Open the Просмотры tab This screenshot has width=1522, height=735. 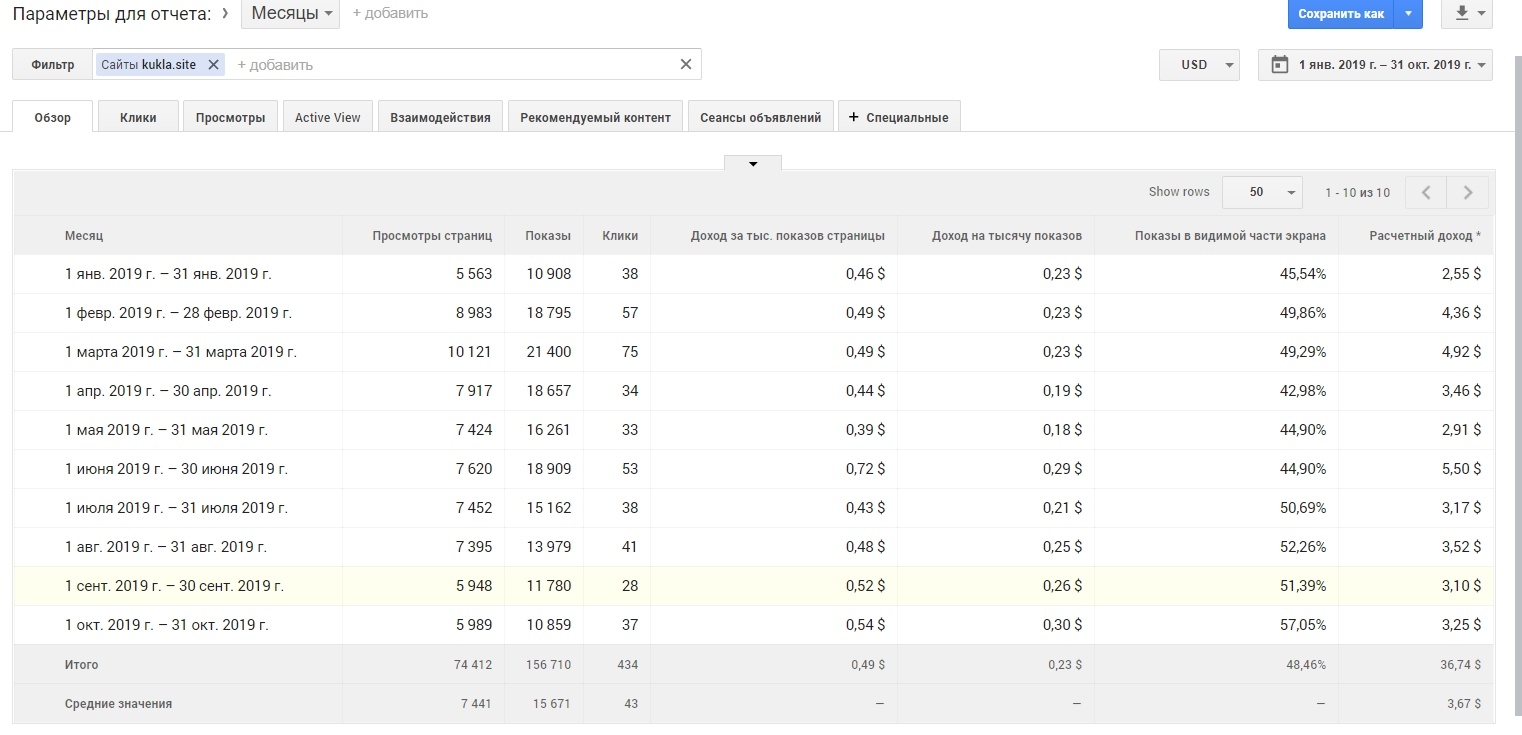click(230, 117)
